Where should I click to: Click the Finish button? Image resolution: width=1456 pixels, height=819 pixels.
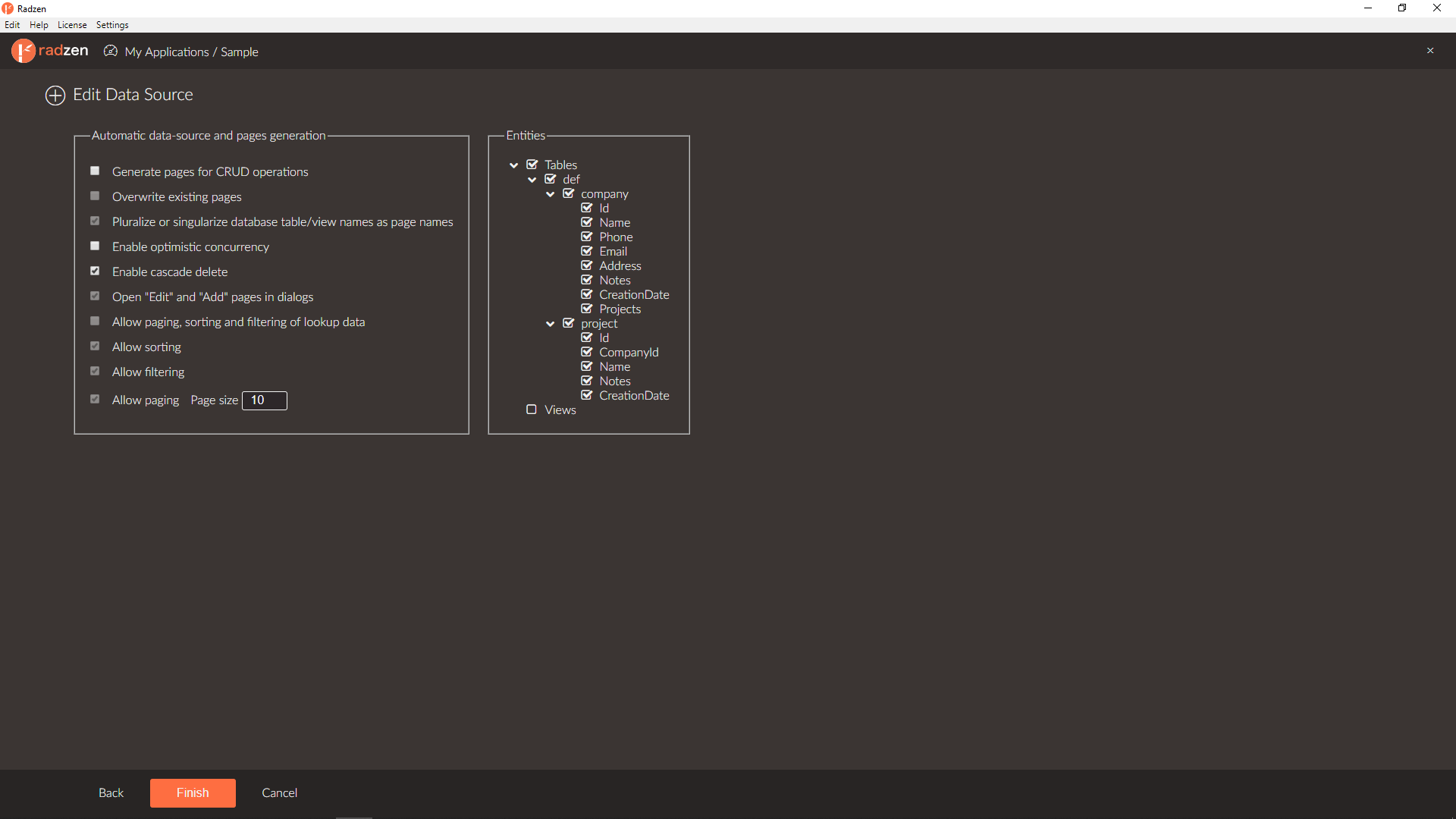click(x=193, y=792)
